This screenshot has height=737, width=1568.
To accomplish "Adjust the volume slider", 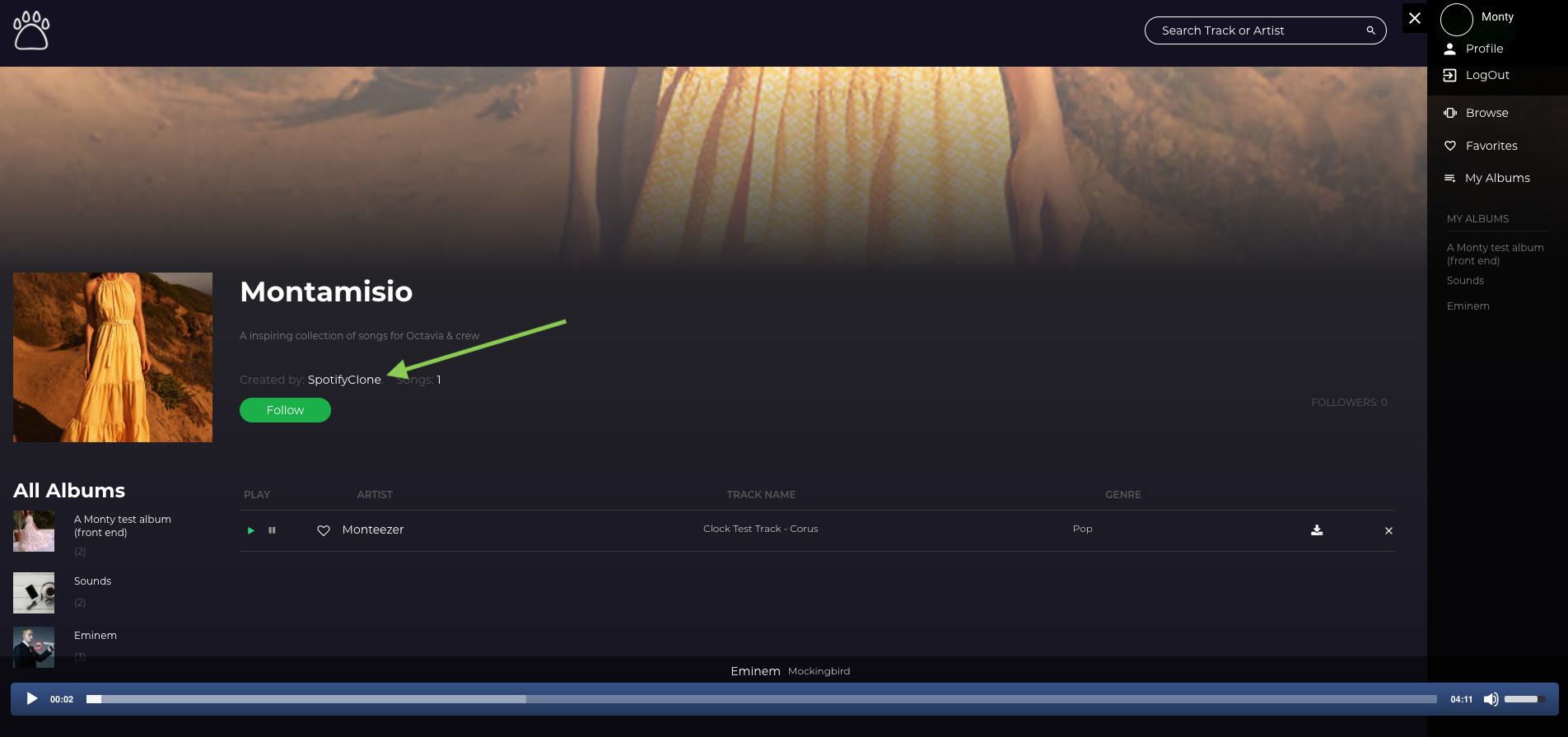I will (x=1524, y=699).
